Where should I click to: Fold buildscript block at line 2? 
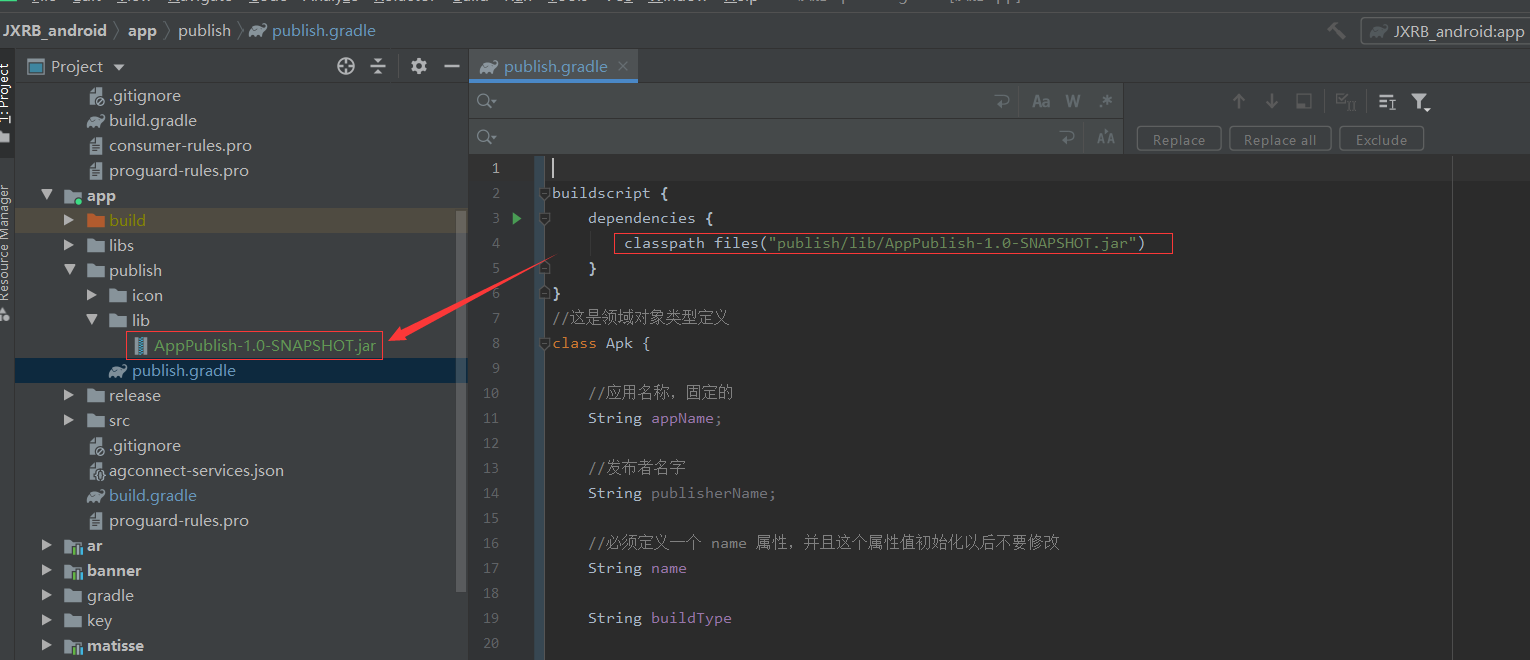[544, 193]
